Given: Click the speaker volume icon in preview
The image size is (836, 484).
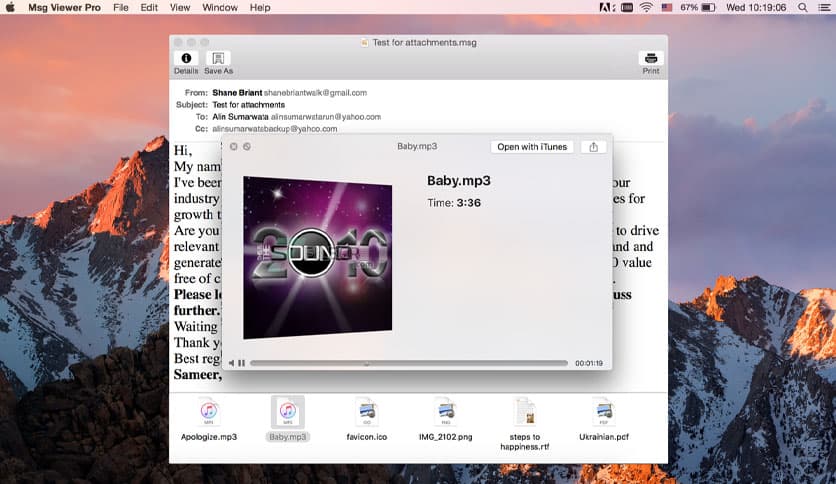Looking at the screenshot, I should pos(231,363).
